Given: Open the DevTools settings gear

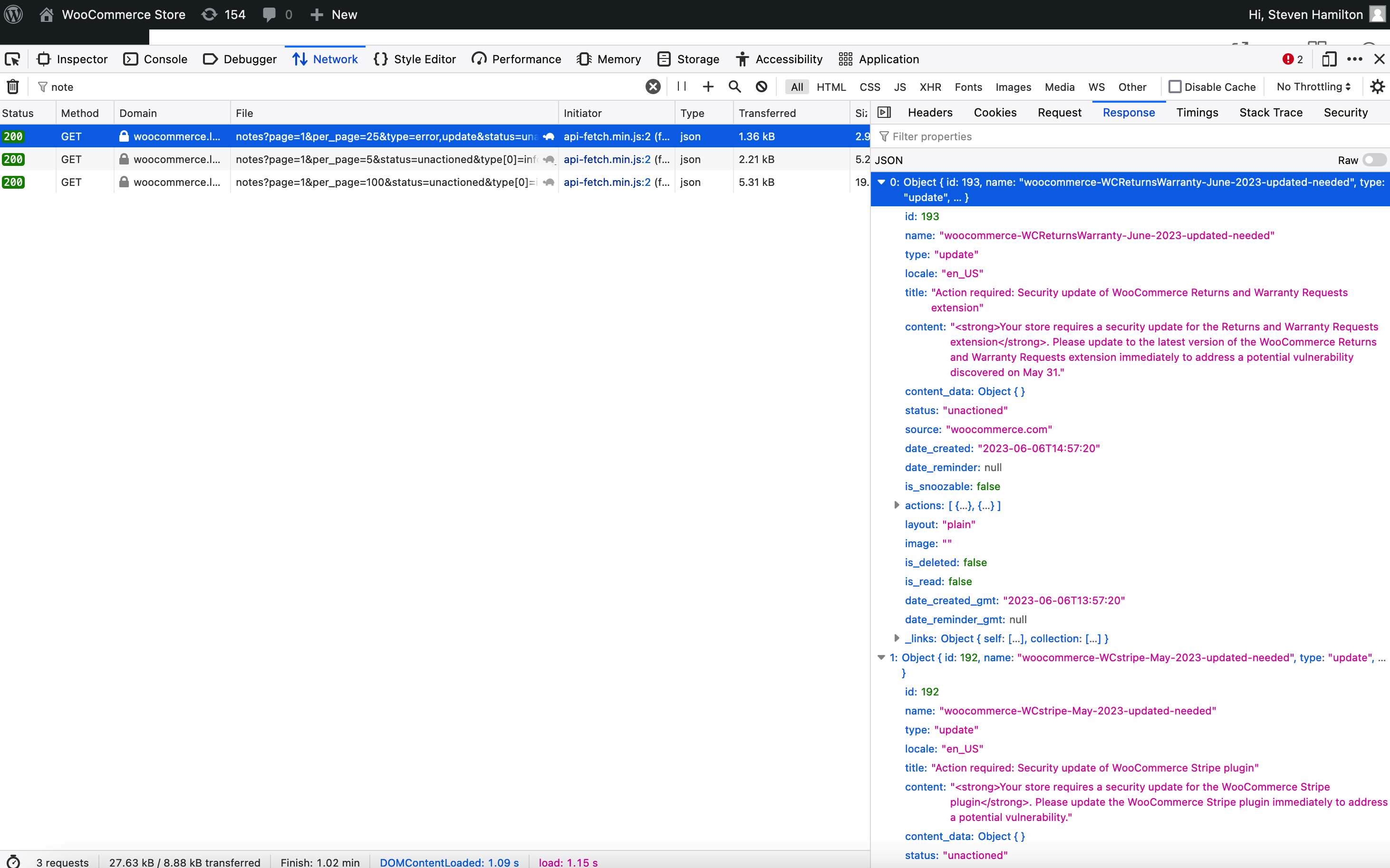Looking at the screenshot, I should (x=1377, y=87).
